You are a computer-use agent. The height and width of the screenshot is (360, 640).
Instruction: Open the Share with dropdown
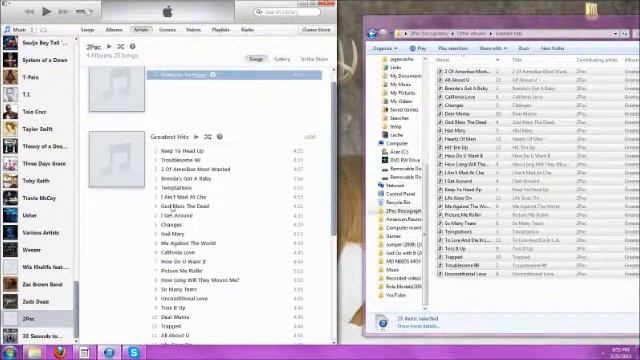493,48
